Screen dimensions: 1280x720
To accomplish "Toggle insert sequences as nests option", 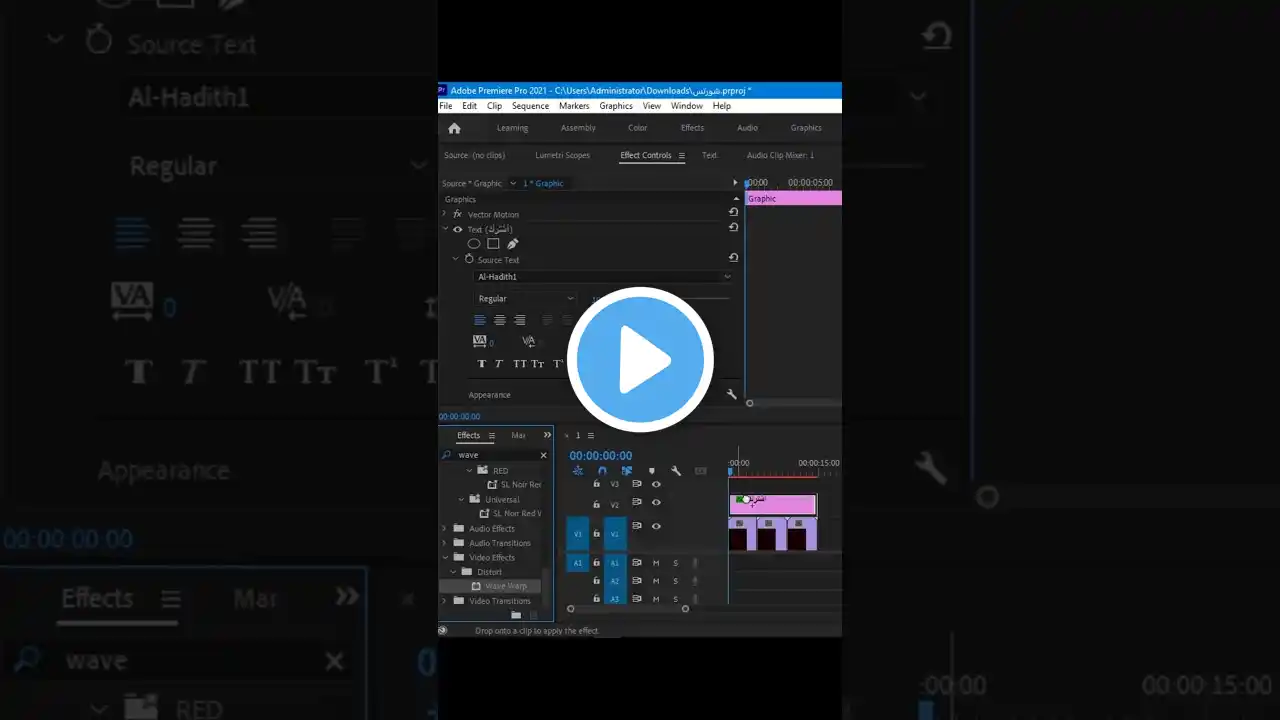I will click(x=578, y=471).
